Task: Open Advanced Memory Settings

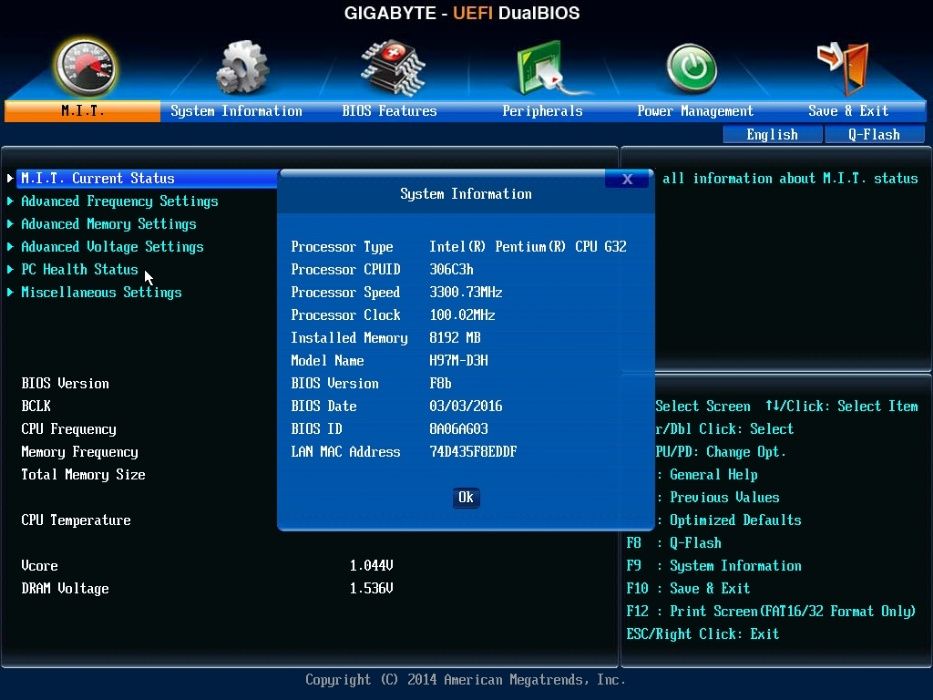Action: coord(109,224)
